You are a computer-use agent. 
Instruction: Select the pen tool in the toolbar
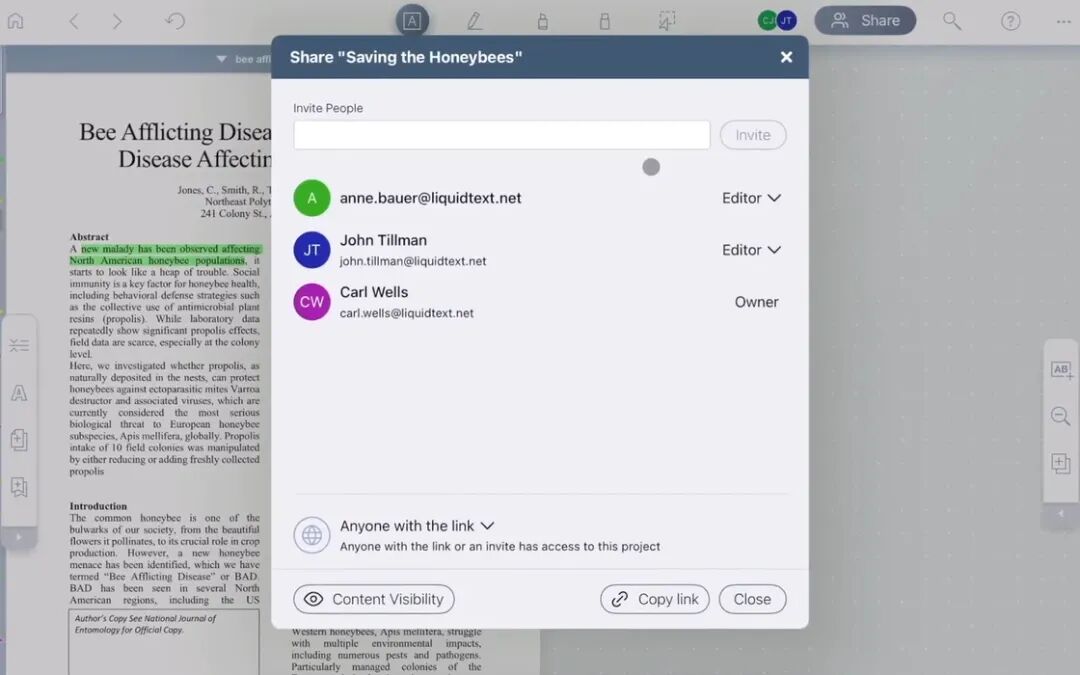(x=475, y=21)
